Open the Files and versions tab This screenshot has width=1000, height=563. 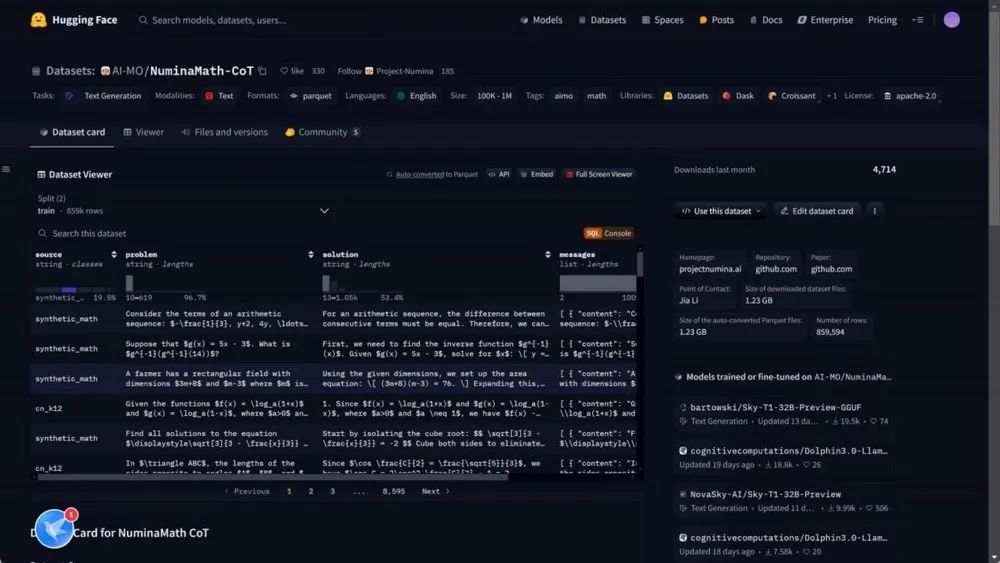point(224,132)
